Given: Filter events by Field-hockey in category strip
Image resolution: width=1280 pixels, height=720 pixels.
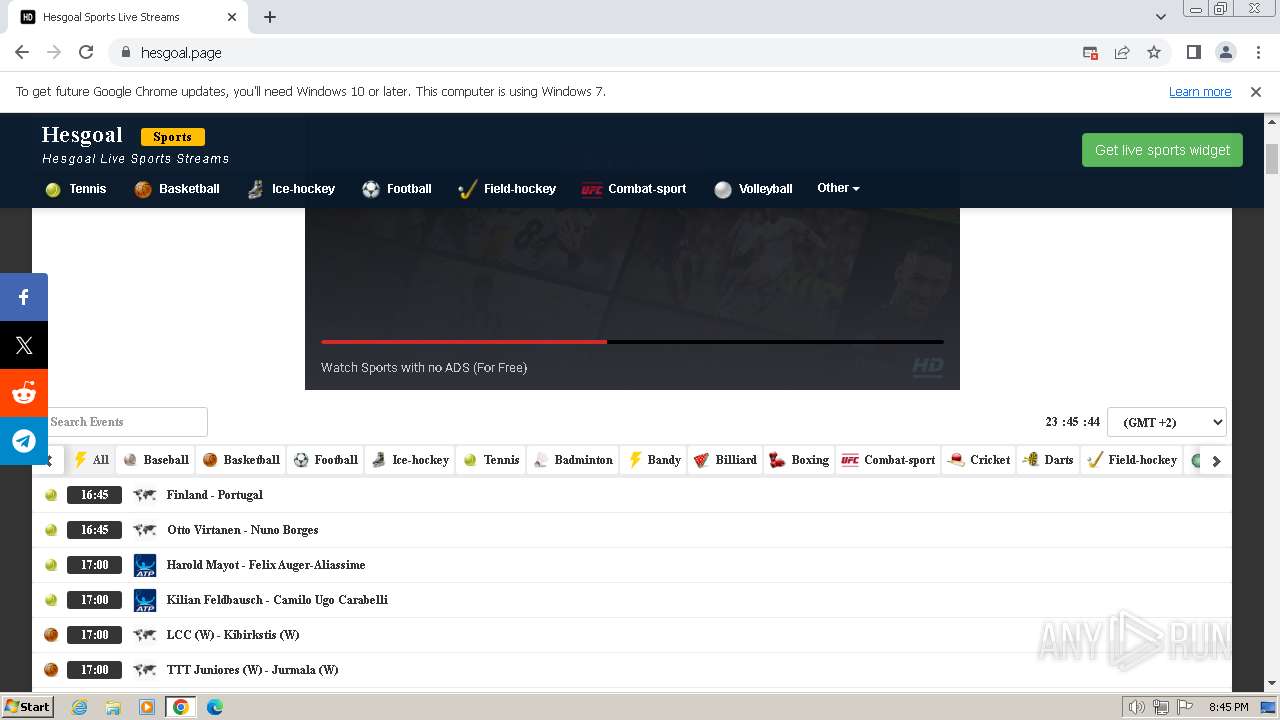Looking at the screenshot, I should pos(1131,460).
